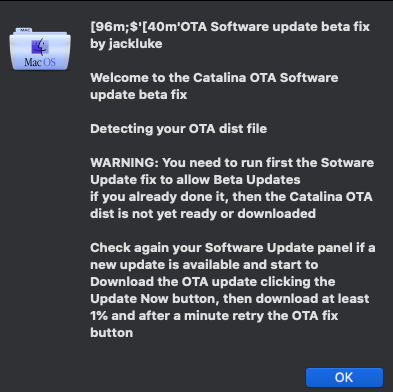Click the "Download the OTA update clicking the" line
The height and width of the screenshot is (392, 393).
pos(213,282)
